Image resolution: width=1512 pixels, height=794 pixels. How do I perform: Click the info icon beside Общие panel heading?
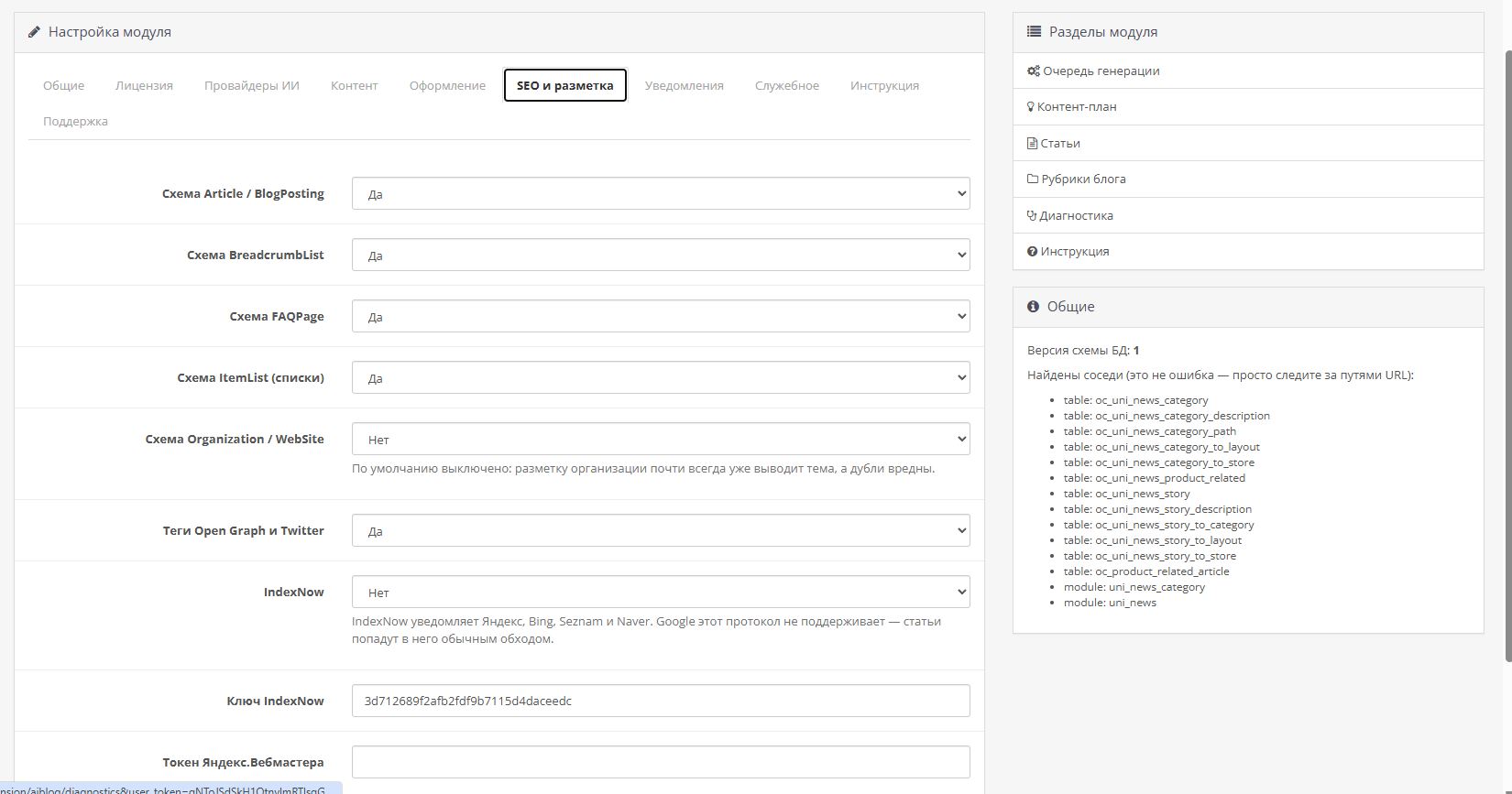point(1034,307)
